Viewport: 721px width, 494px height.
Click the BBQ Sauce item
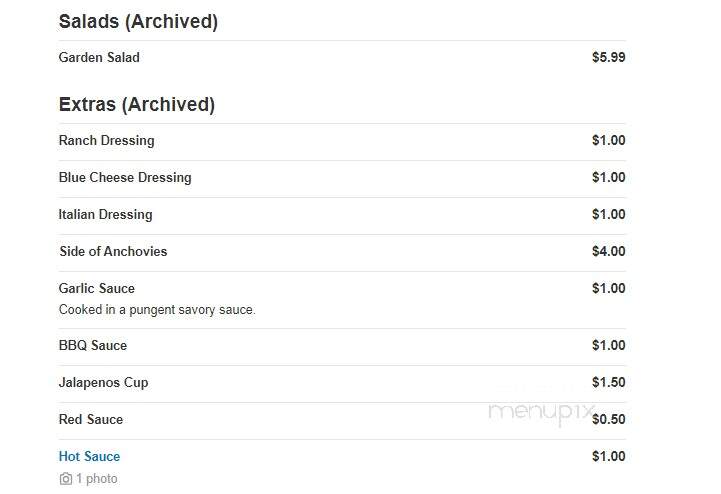(93, 345)
